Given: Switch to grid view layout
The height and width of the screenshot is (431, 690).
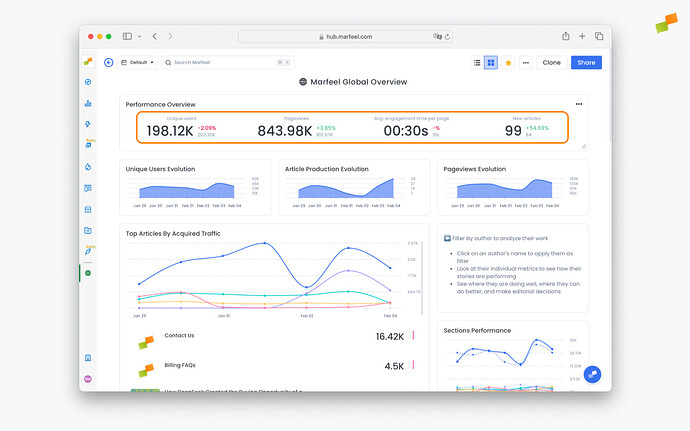Looking at the screenshot, I should coord(491,62).
